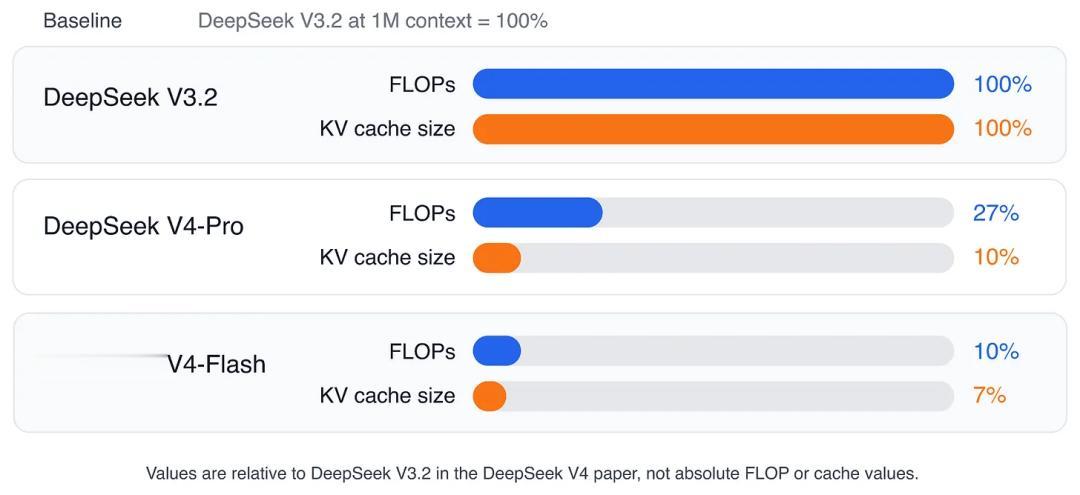Click the V4-Flash KV cache orange bar segment
This screenshot has height=495, width=1080.
pyautogui.click(x=490, y=396)
